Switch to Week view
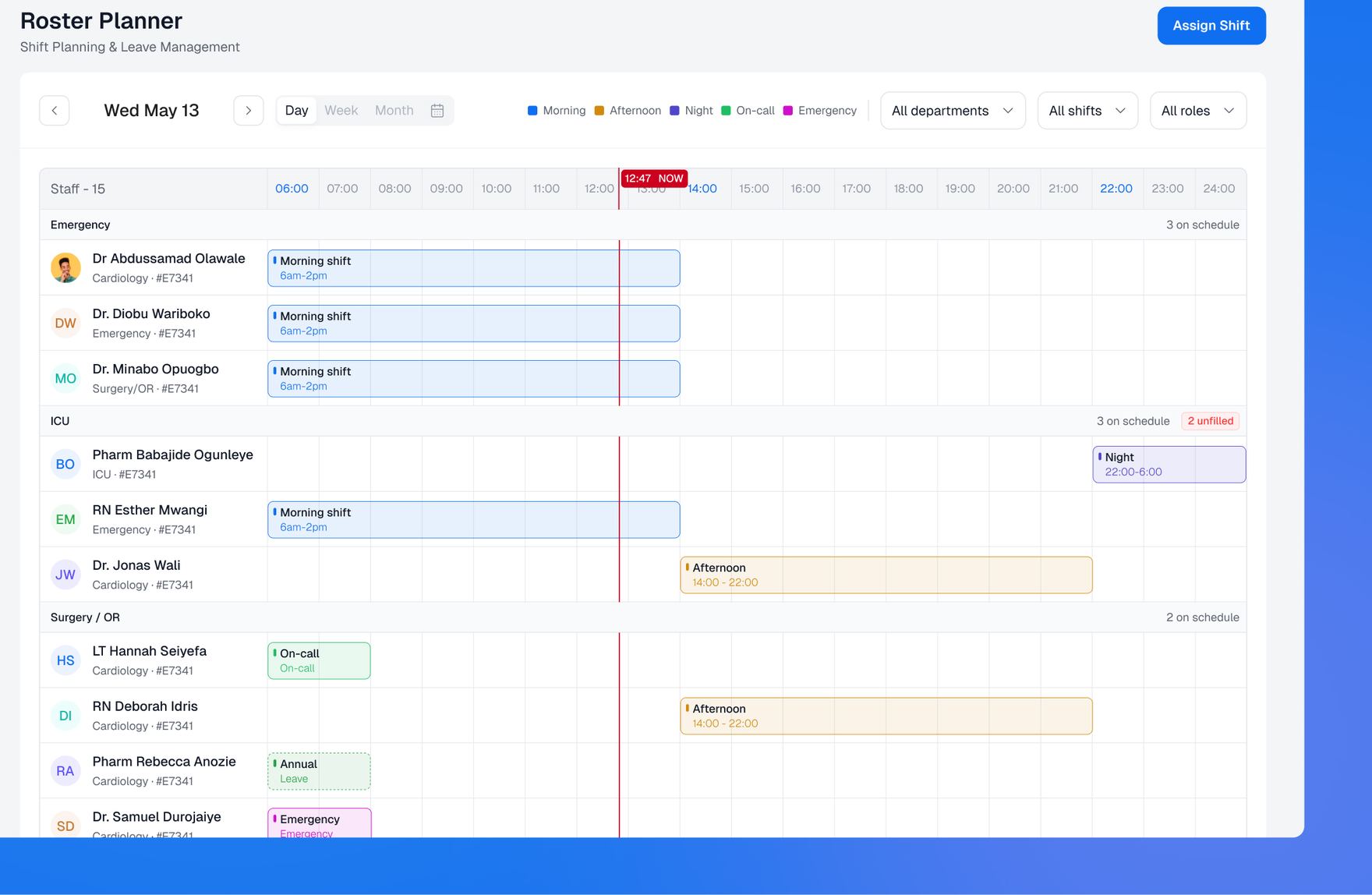Viewport: 1372px width, 895px height. pyautogui.click(x=341, y=111)
